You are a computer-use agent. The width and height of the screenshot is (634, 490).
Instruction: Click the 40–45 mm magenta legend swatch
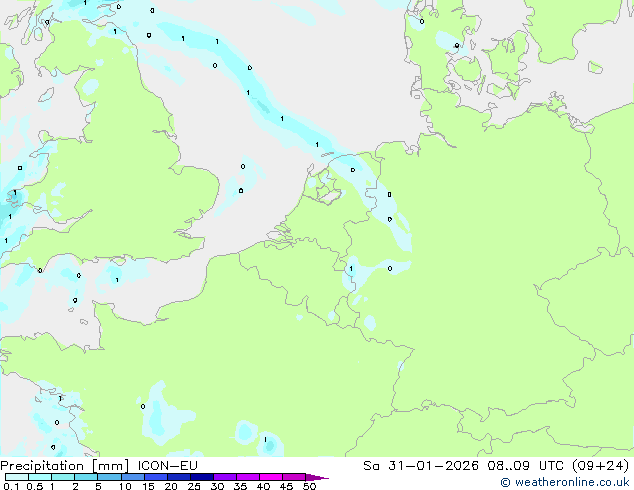point(271,477)
